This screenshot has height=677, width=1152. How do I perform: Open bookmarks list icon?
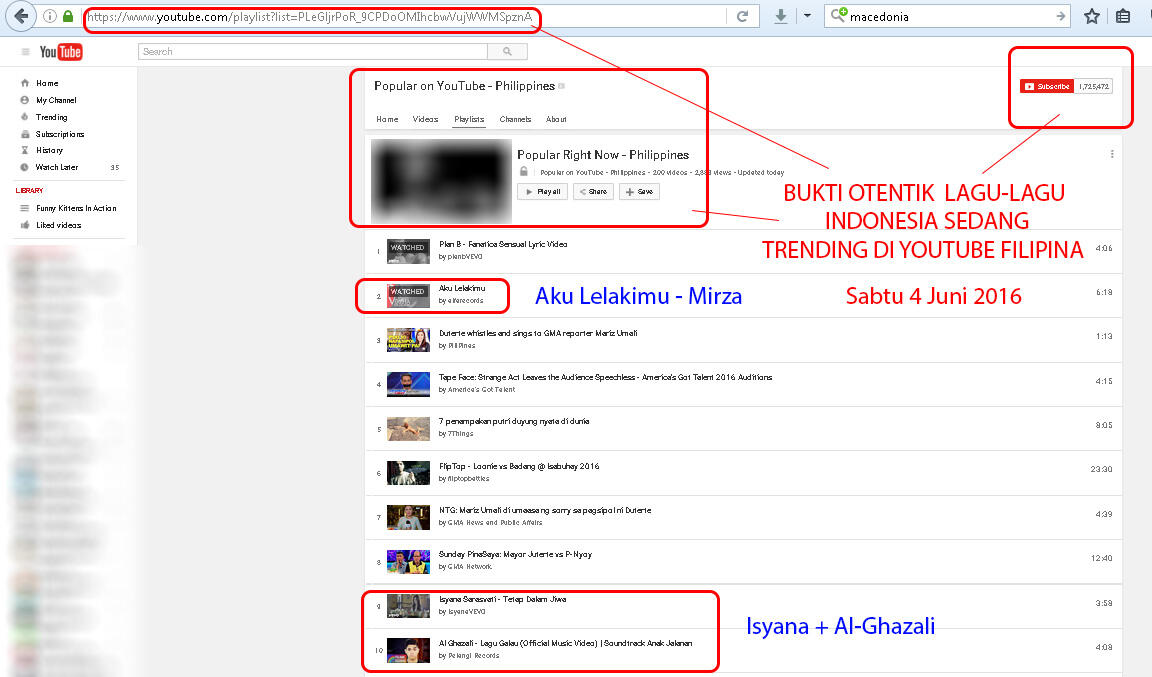[x=1123, y=16]
